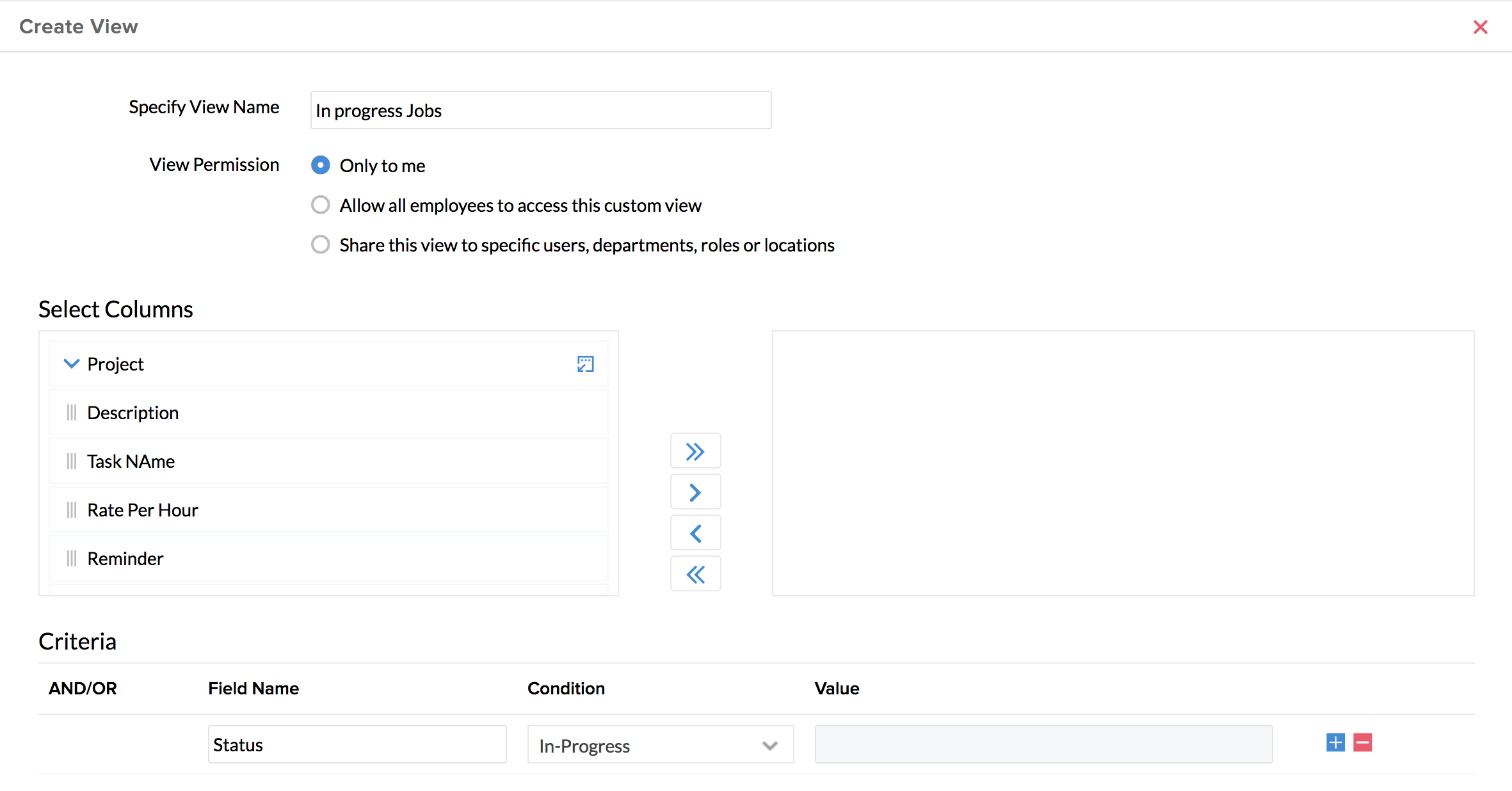Click the move-right single arrow button
Image resolution: width=1512 pixels, height=791 pixels.
tap(695, 492)
